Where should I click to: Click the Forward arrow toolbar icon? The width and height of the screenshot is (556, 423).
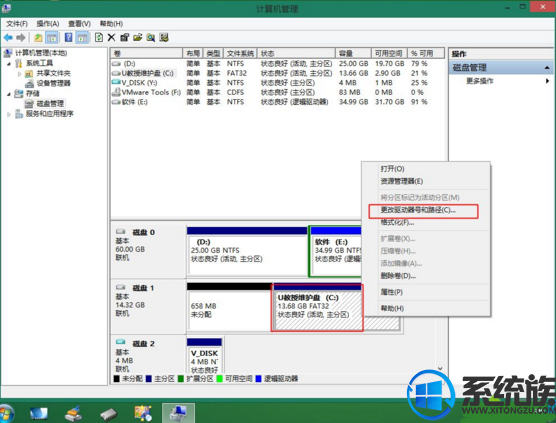click(21, 37)
